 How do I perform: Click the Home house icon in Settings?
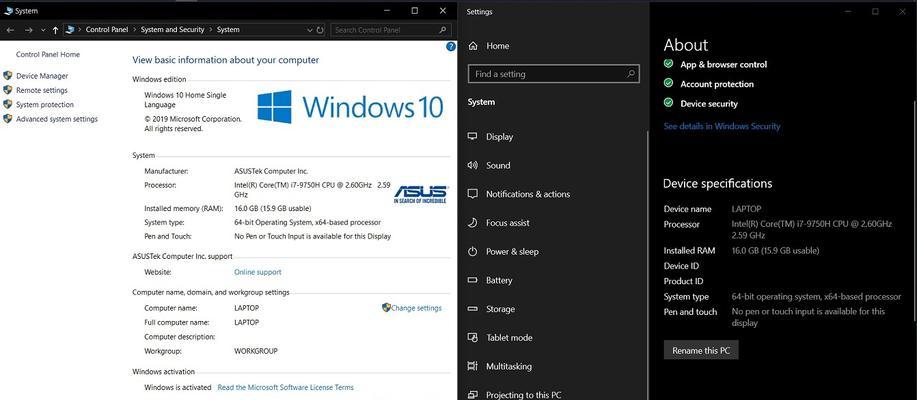click(x=473, y=46)
